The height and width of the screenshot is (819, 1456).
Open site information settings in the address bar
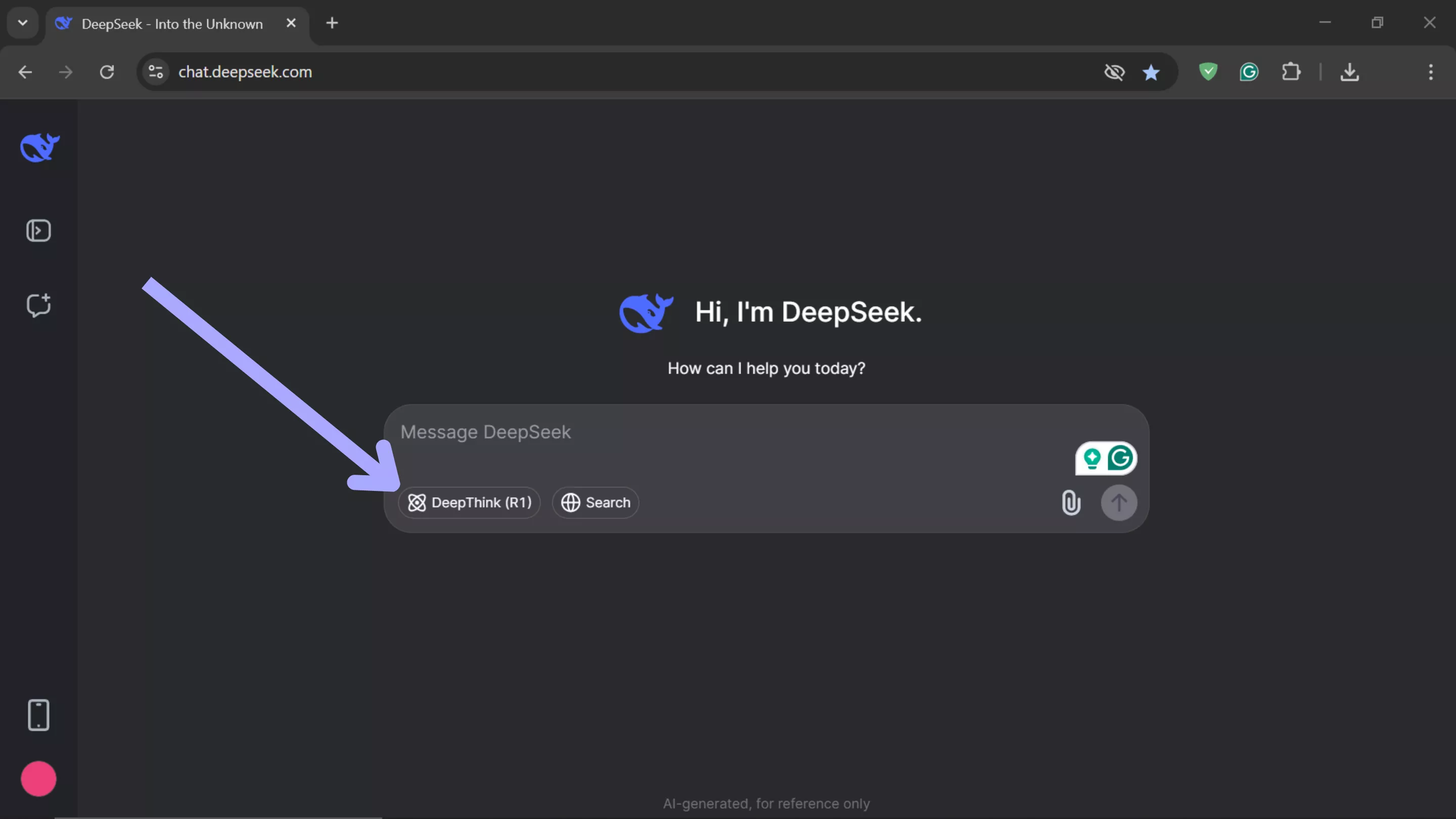coord(155,72)
